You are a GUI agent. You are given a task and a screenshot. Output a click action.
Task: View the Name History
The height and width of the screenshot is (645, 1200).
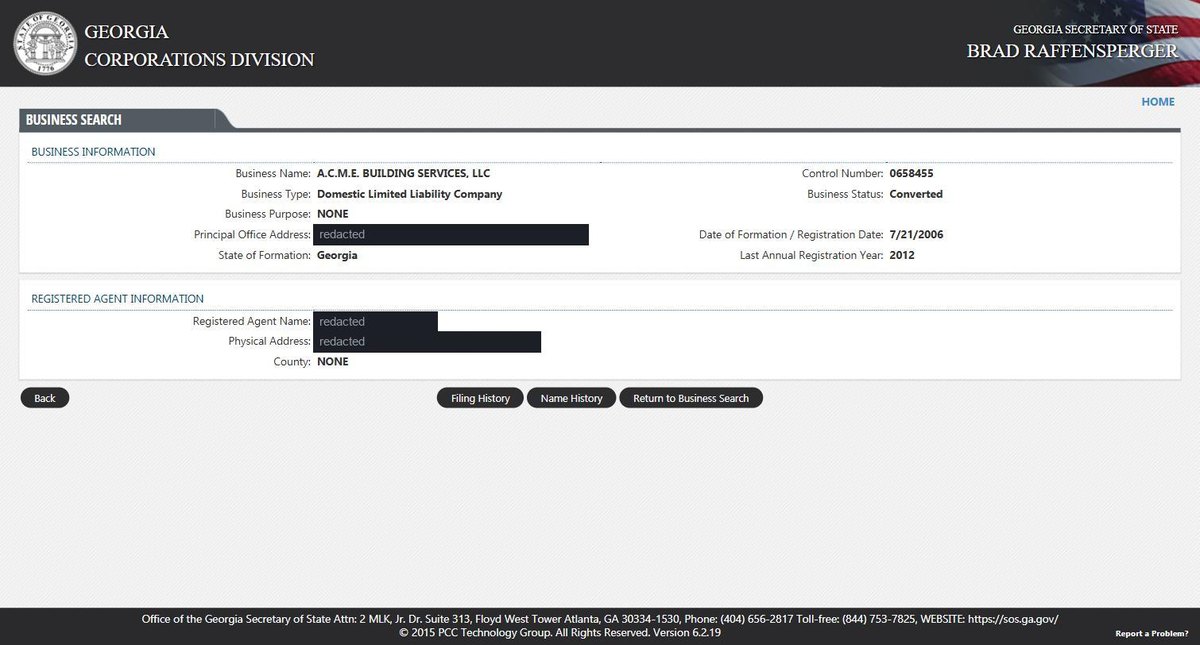[x=571, y=398]
